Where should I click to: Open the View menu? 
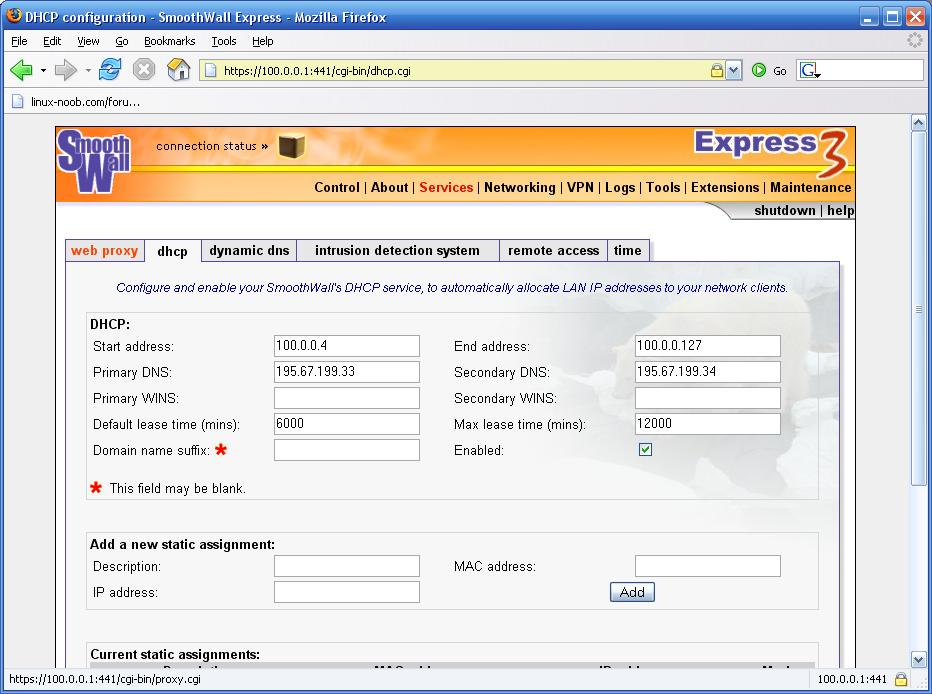click(x=88, y=41)
